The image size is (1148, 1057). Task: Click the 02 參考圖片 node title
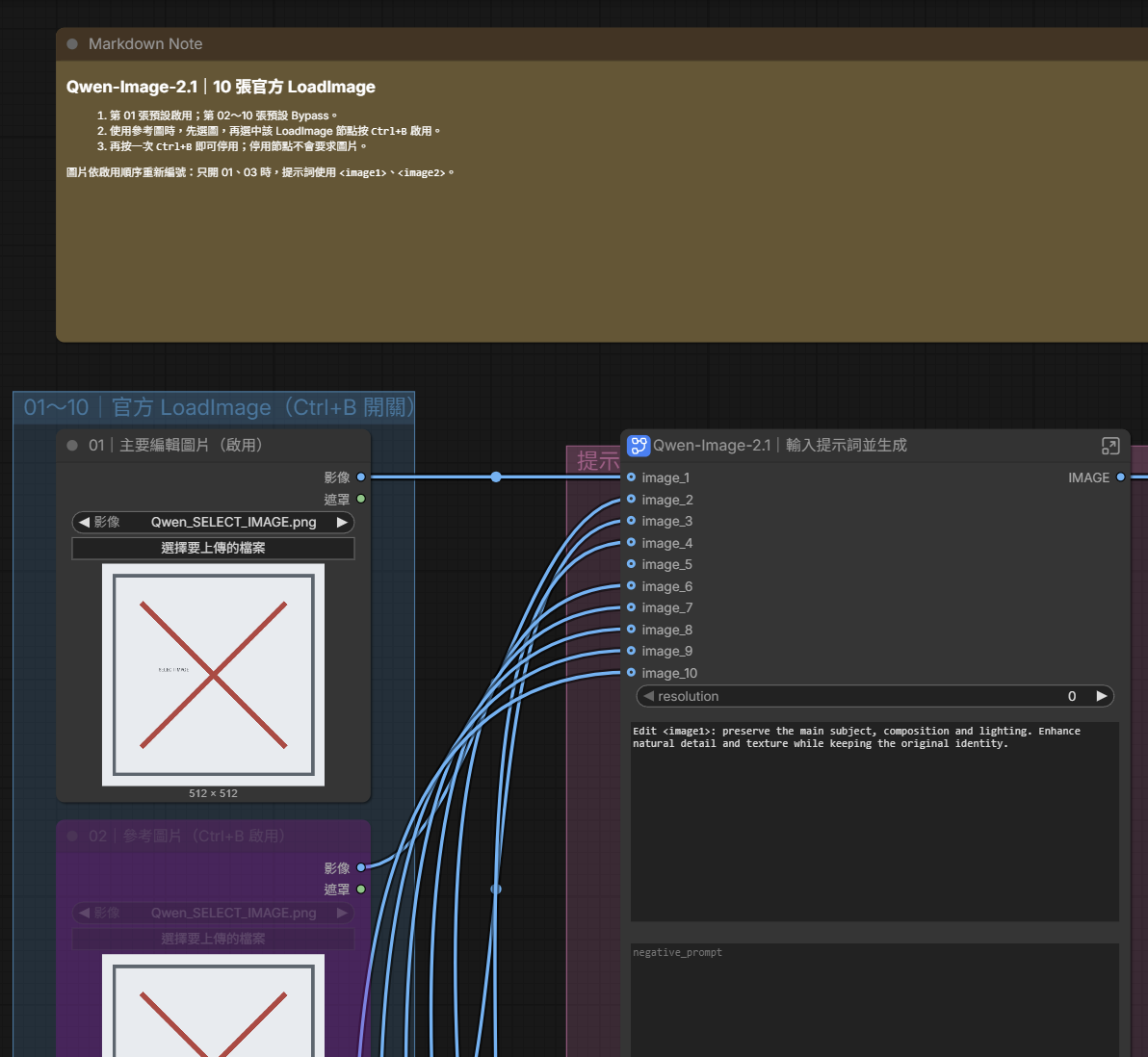[x=187, y=836]
